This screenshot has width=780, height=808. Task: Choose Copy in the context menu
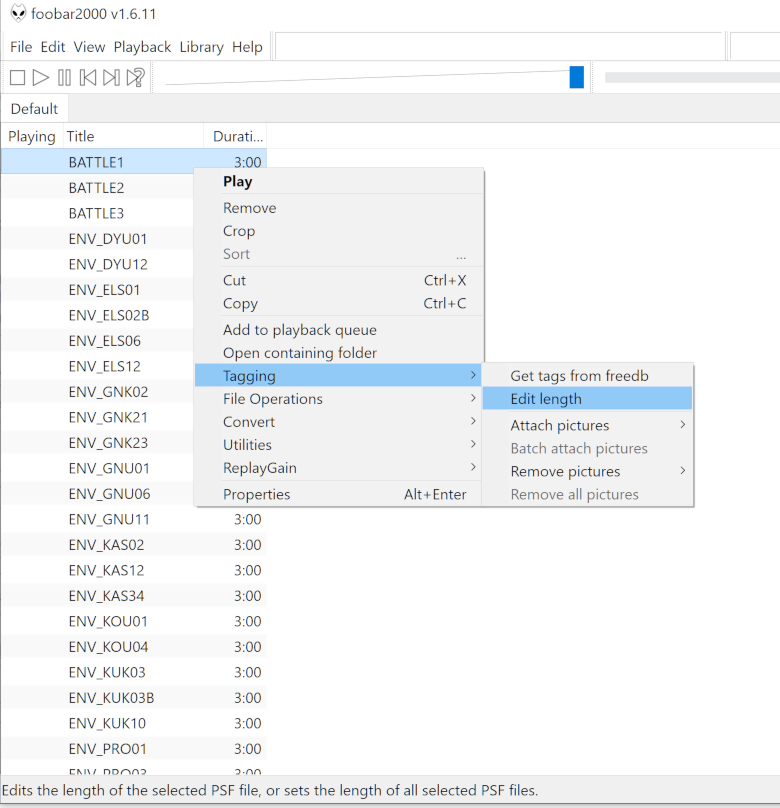[x=339, y=304]
